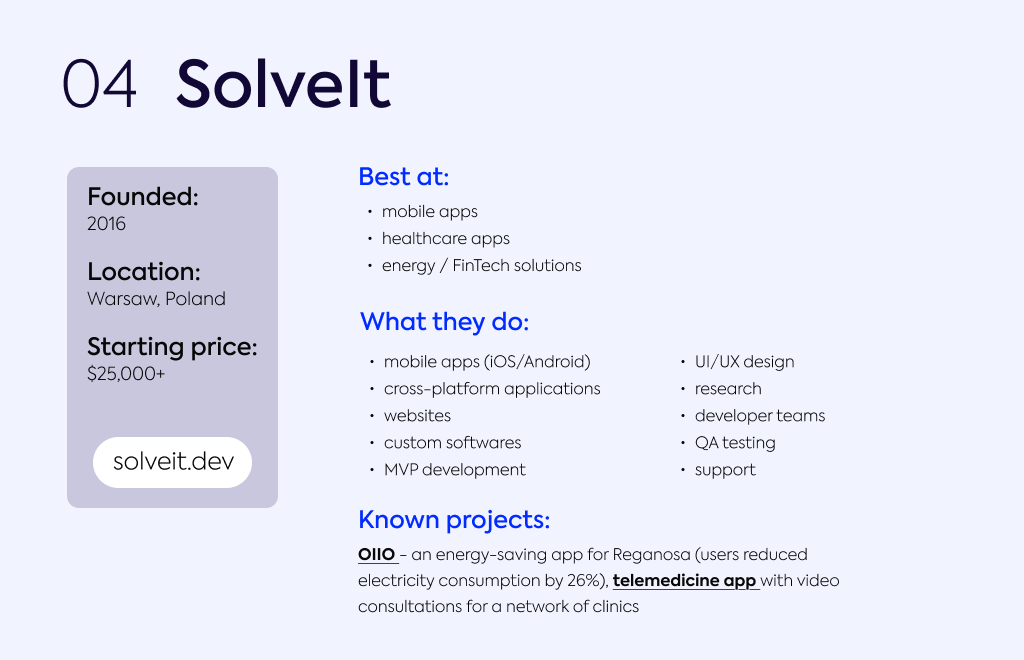Select QA testing list item
Screen dimensions: 1024x660
pos(735,443)
